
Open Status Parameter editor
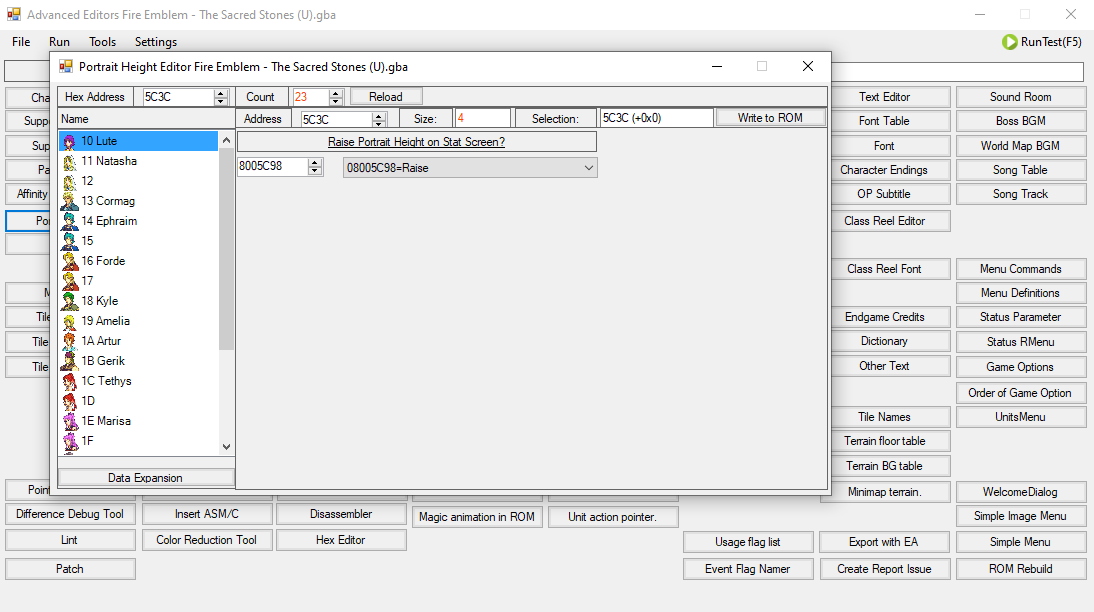point(1021,317)
